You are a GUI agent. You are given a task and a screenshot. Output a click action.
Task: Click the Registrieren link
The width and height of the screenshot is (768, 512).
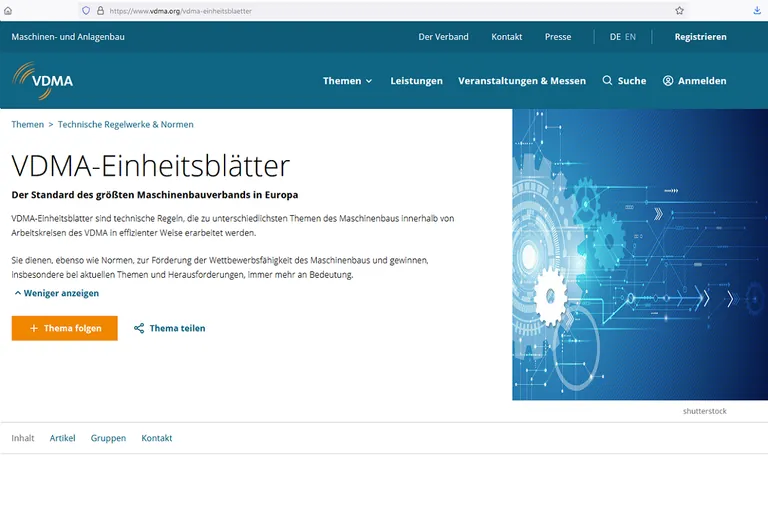[700, 37]
